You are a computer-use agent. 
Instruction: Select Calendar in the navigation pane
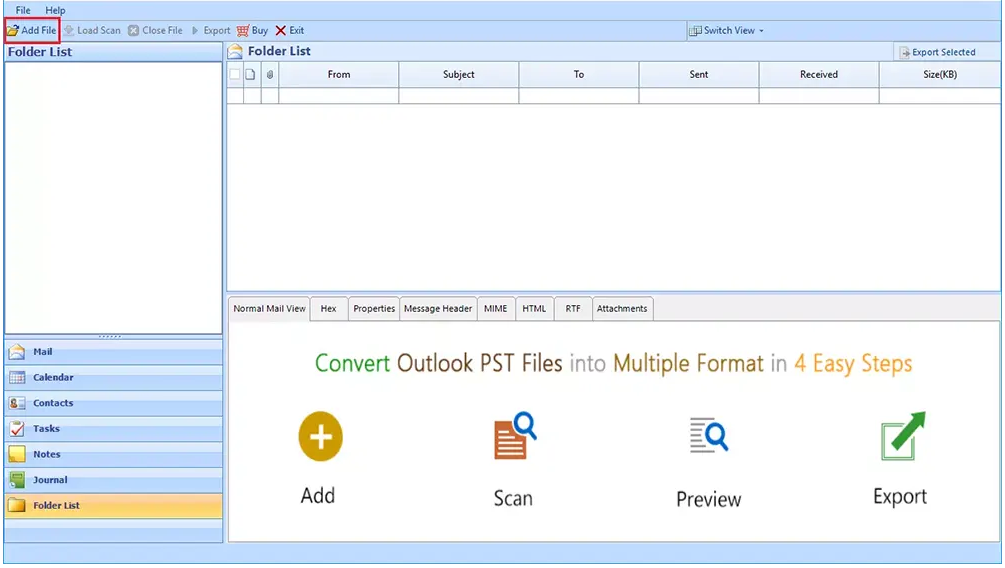tap(113, 378)
